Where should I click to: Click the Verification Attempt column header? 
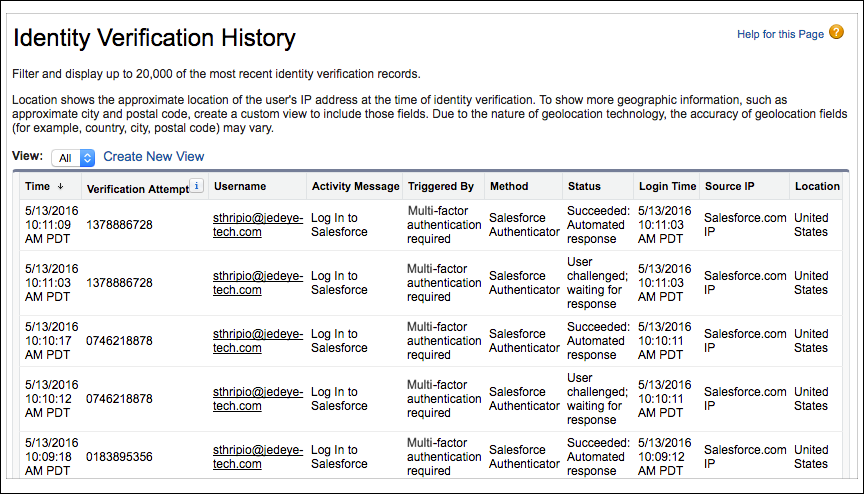[x=138, y=189]
